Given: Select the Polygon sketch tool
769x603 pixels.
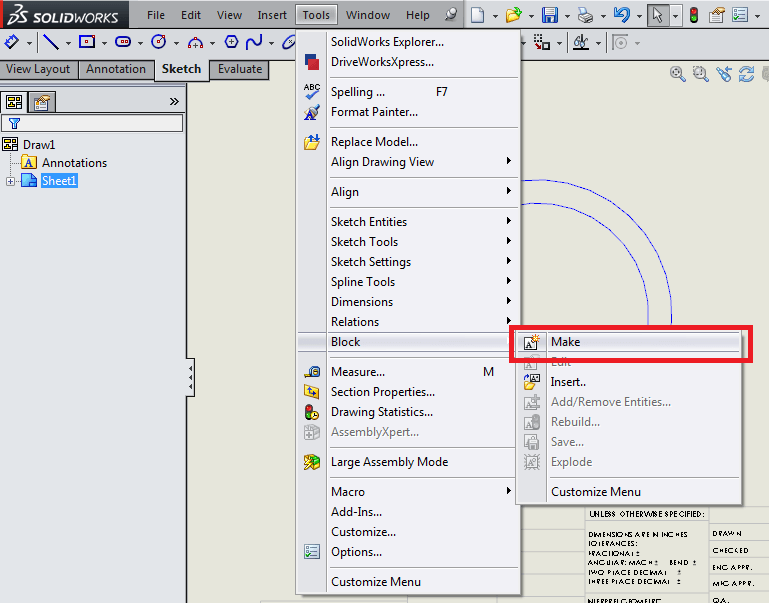Looking at the screenshot, I should click(x=231, y=42).
